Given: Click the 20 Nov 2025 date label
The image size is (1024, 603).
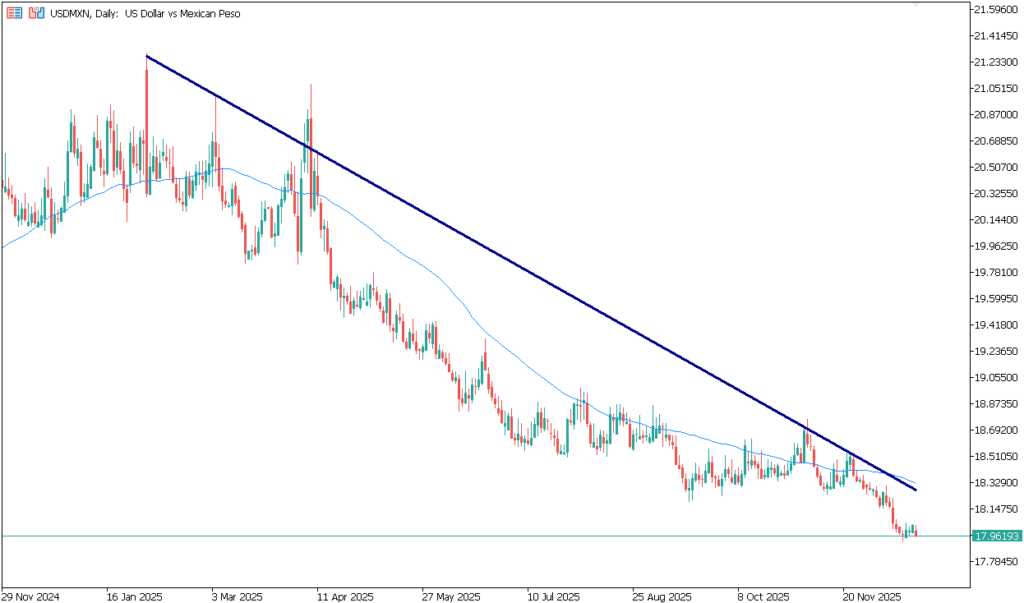Looking at the screenshot, I should pyautogui.click(x=868, y=596).
